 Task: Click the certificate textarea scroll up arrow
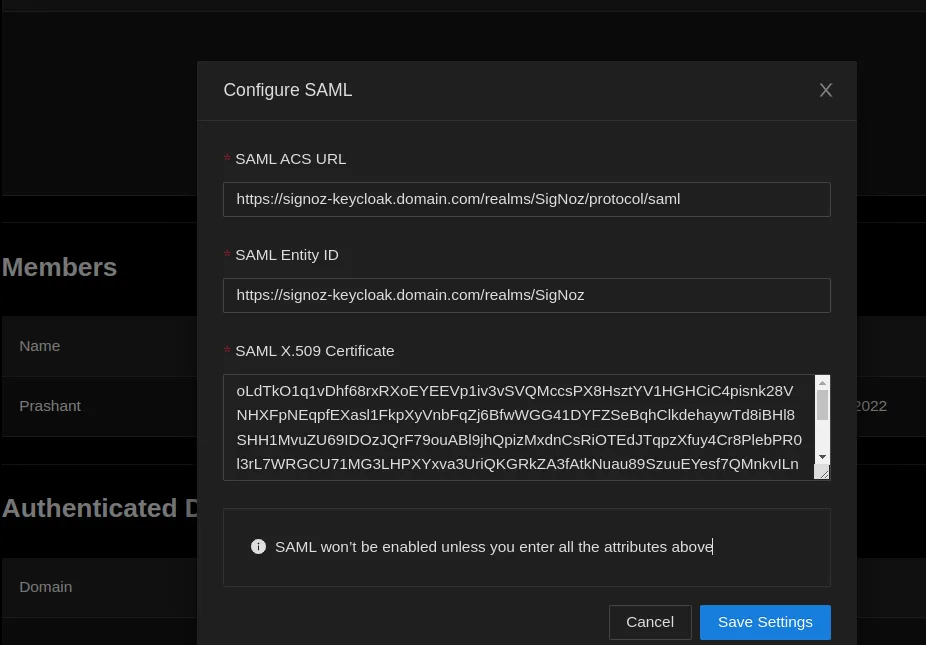[822, 383]
